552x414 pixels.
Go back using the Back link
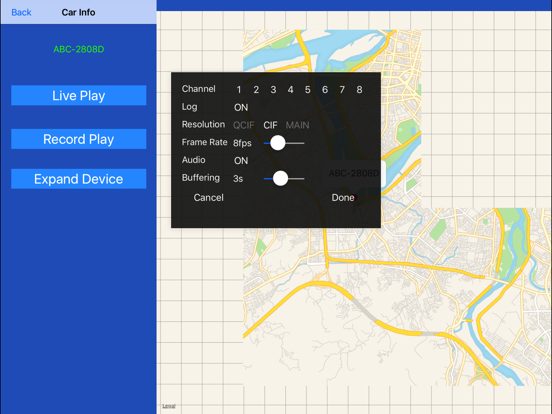[x=21, y=12]
